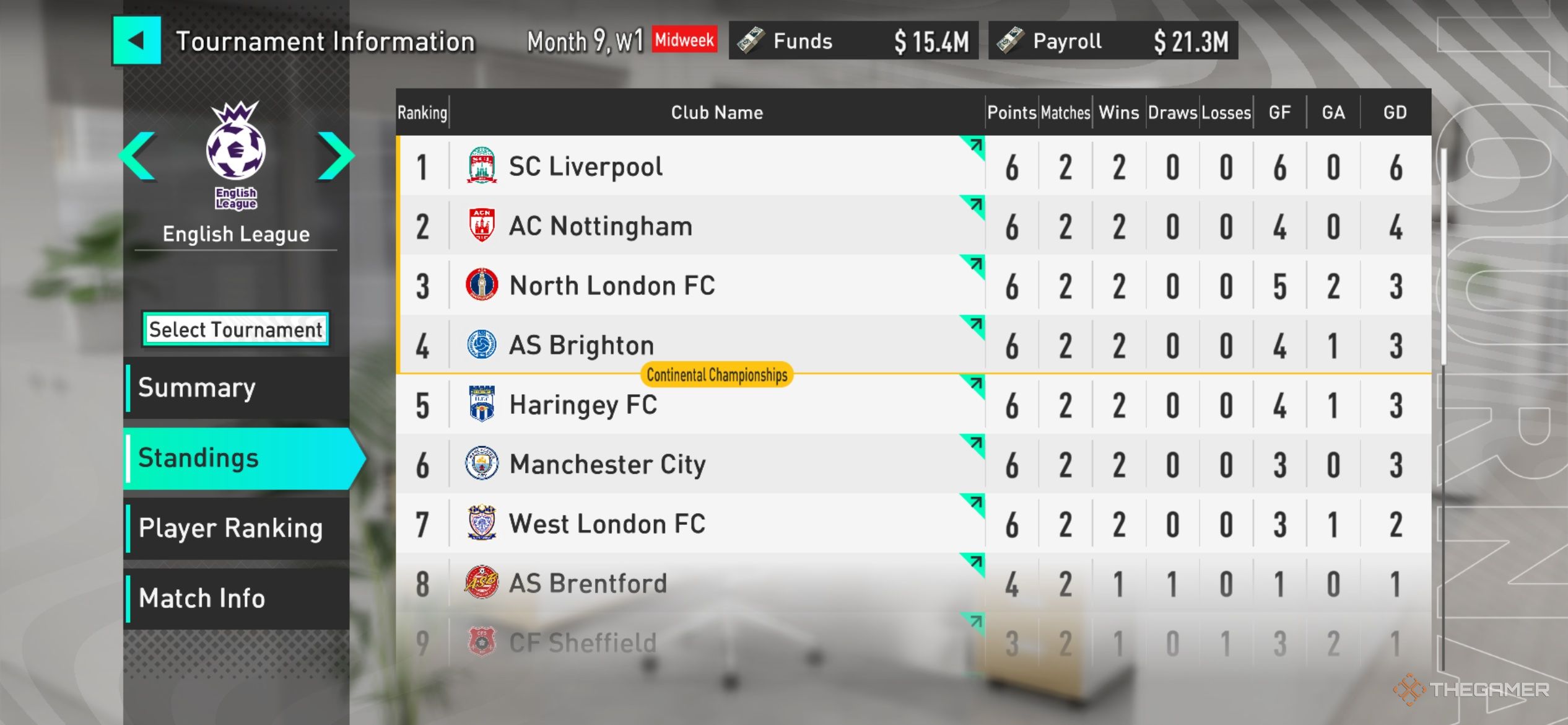Expand Haringey FC row details arrow
This screenshot has width=1568, height=725.
[974, 384]
